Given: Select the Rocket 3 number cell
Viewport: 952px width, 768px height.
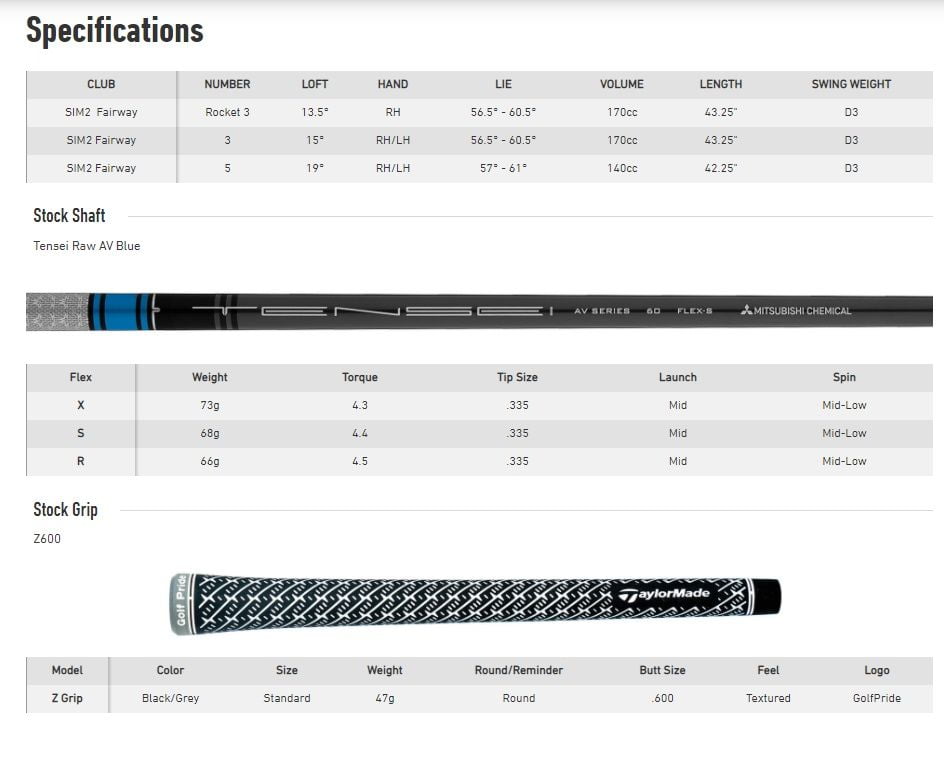Looking at the screenshot, I should [x=227, y=112].
